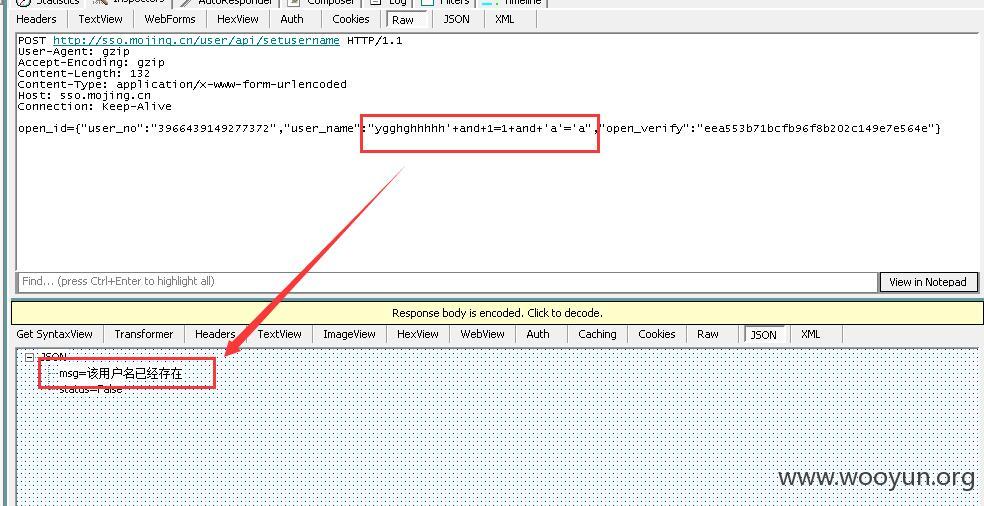Viewport: 984px width, 506px height.
Task: Click the Find search input field
Action: 447,281
